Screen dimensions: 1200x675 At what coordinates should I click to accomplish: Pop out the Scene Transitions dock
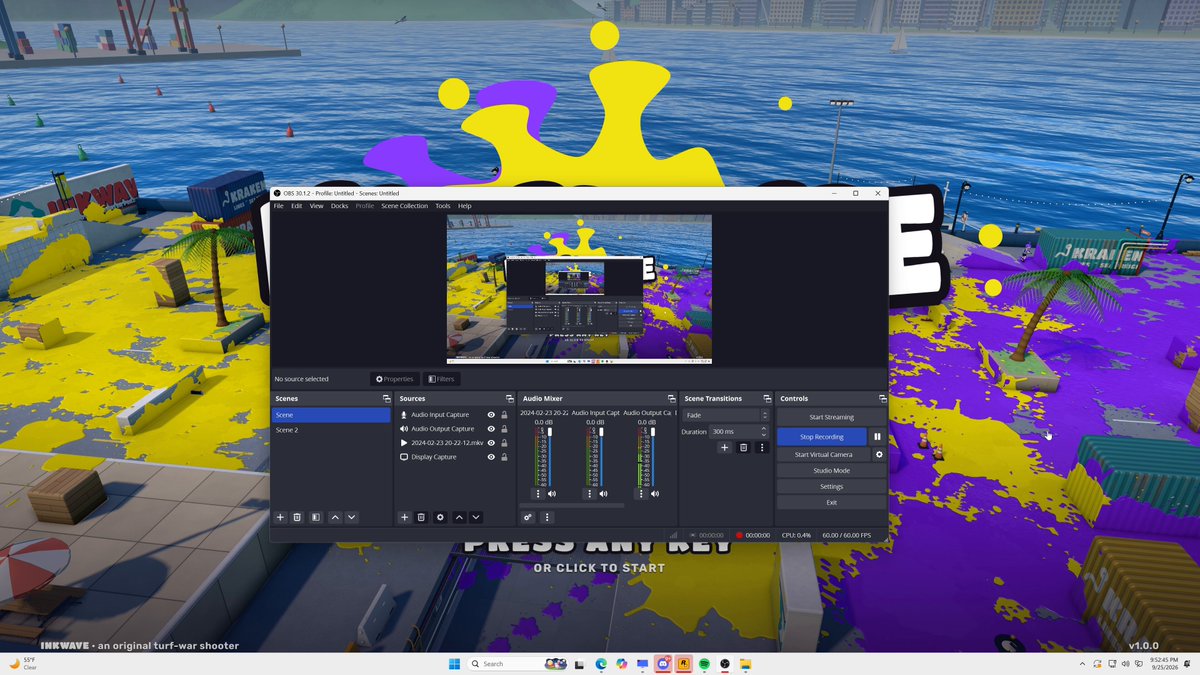(x=767, y=399)
